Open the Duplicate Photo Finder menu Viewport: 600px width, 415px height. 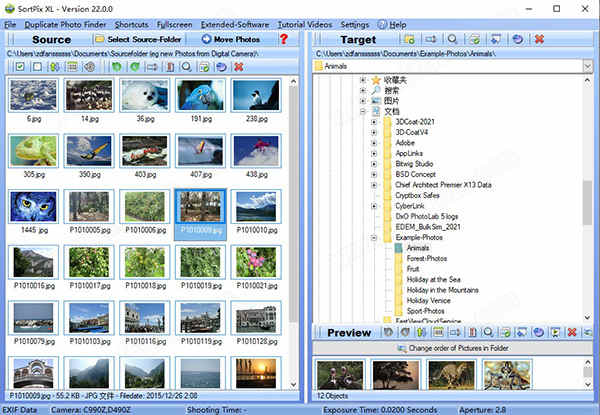65,25
